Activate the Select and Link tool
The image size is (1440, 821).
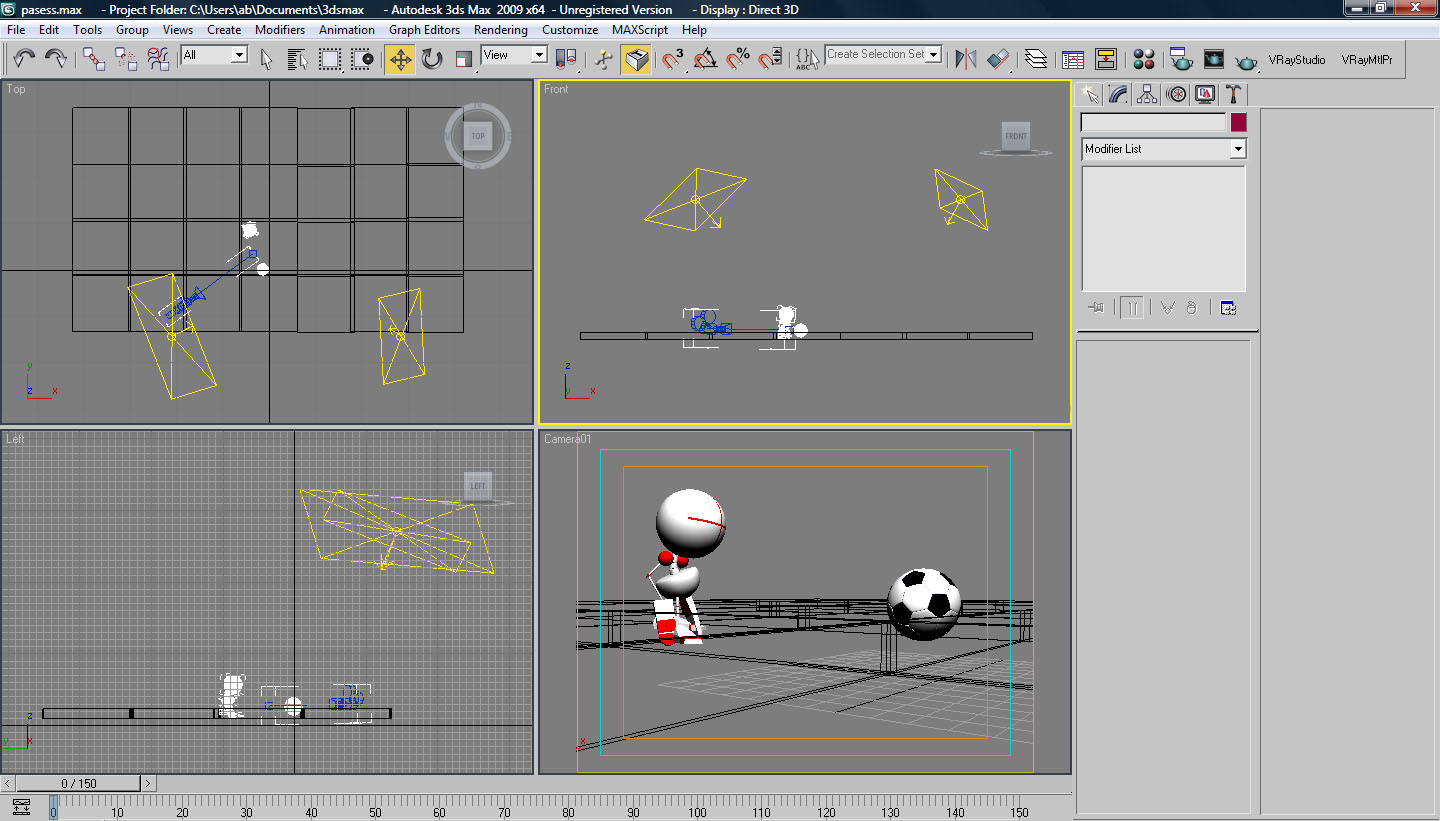point(94,59)
